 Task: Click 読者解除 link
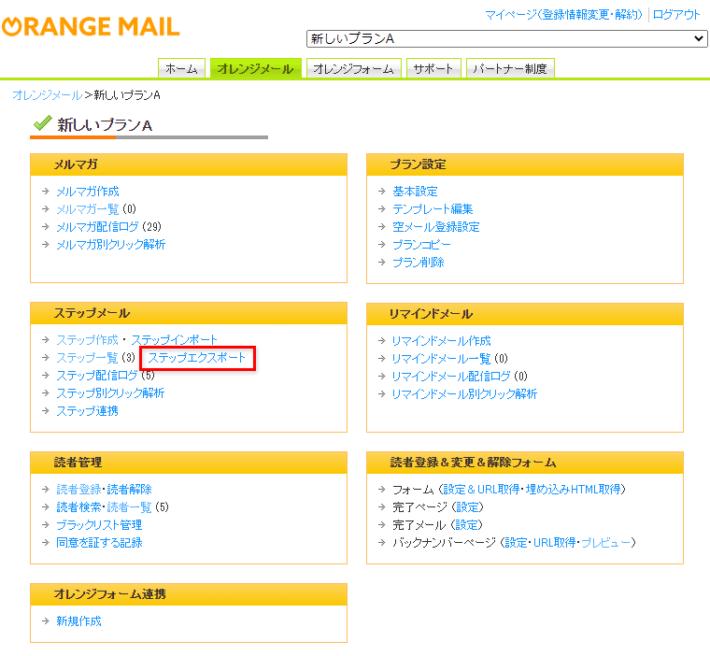(130, 489)
